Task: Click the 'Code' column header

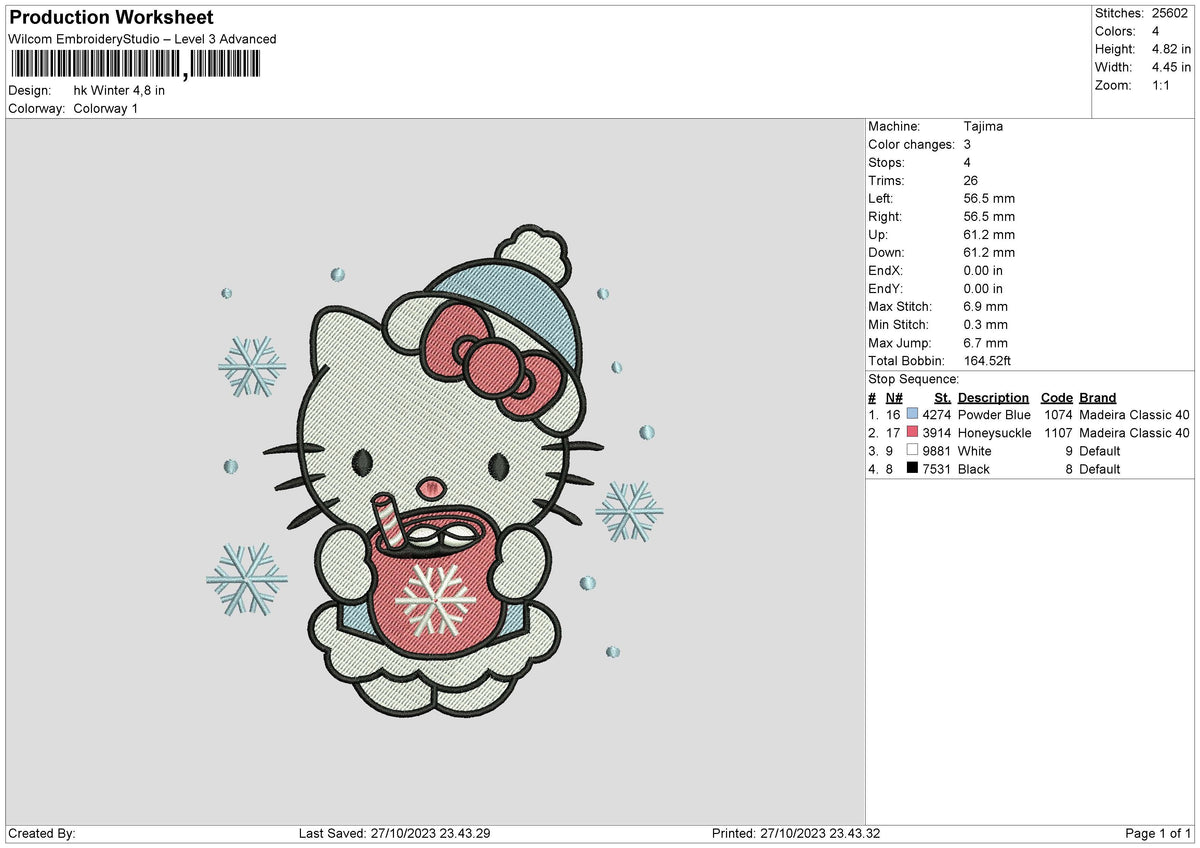Action: pos(1056,397)
